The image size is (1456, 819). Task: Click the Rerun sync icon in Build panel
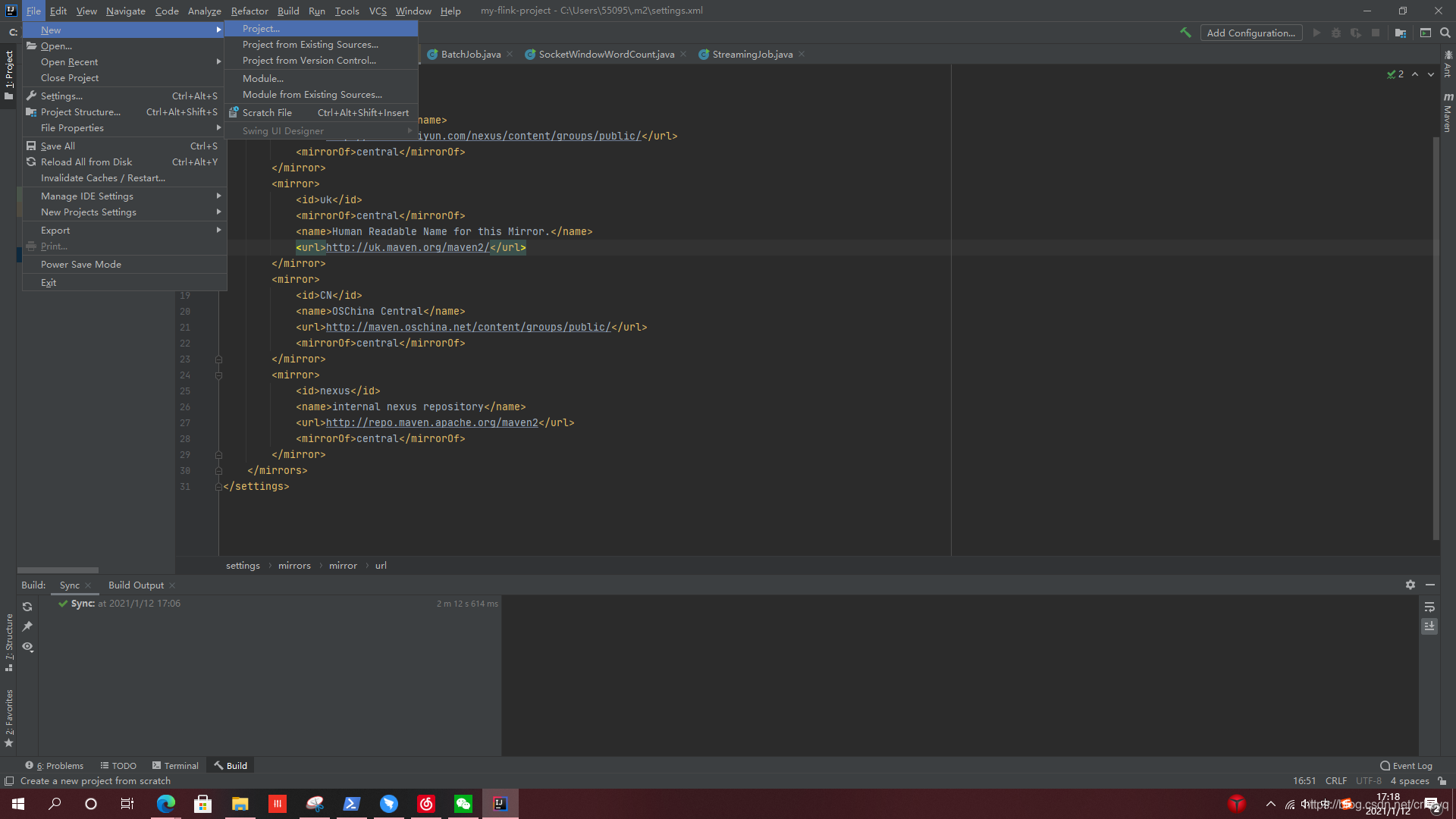coord(27,607)
